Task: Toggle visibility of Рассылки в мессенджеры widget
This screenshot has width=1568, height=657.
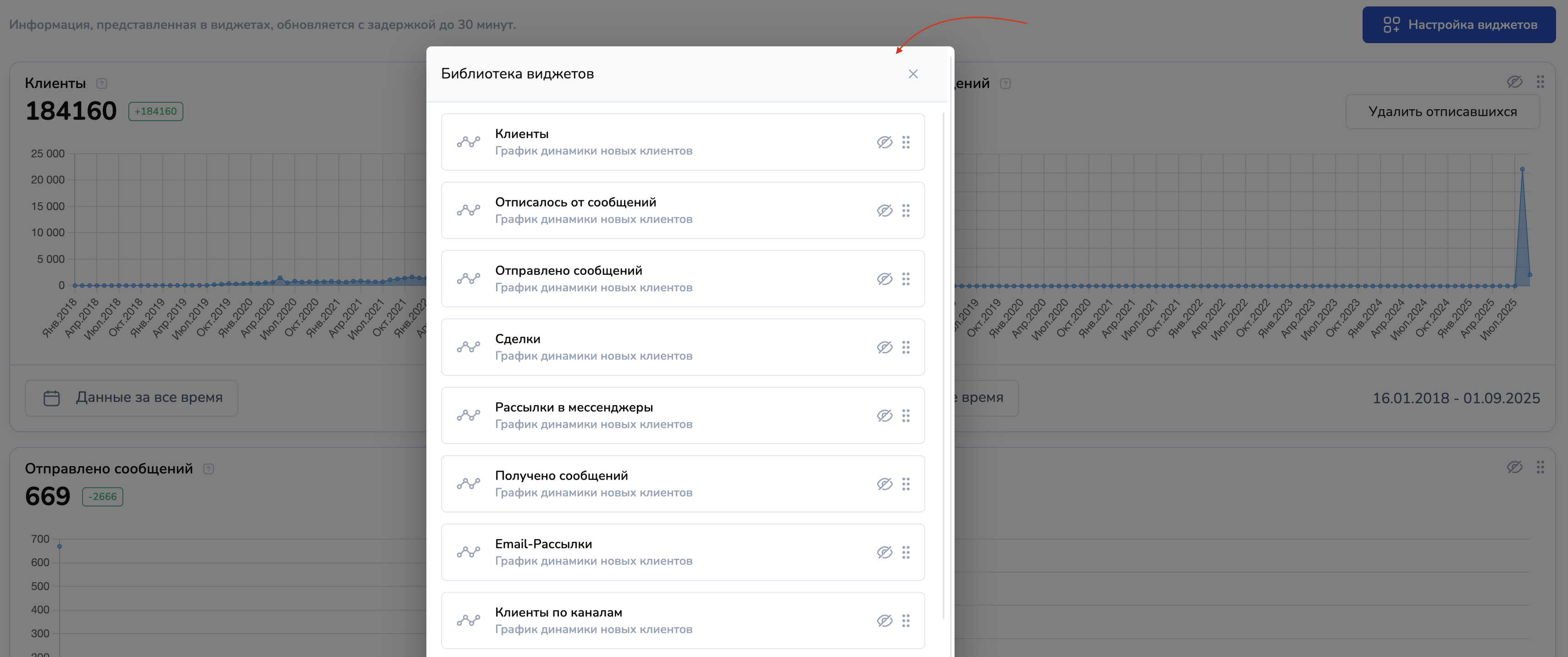Action: click(884, 416)
